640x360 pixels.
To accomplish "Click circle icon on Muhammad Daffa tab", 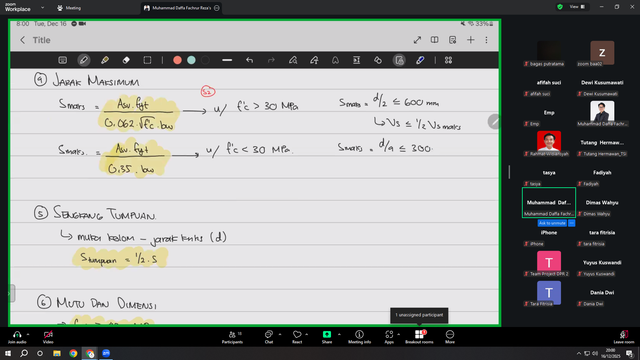I will click(217, 8).
